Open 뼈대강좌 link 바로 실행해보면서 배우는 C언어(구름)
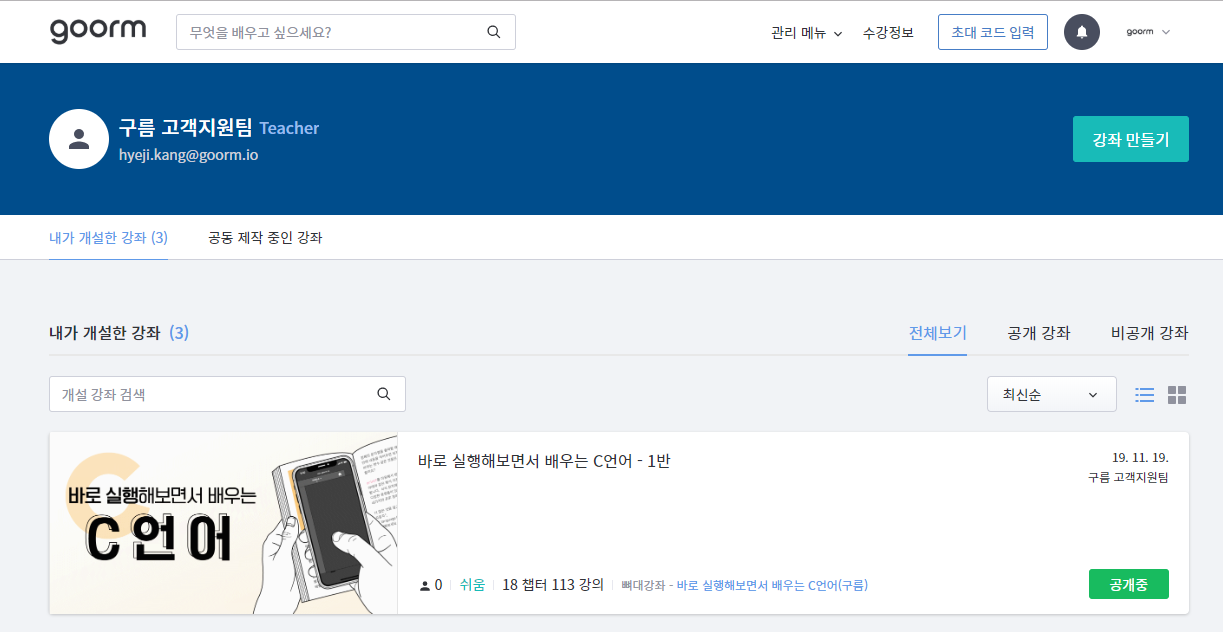1223x632 pixels. click(772, 585)
